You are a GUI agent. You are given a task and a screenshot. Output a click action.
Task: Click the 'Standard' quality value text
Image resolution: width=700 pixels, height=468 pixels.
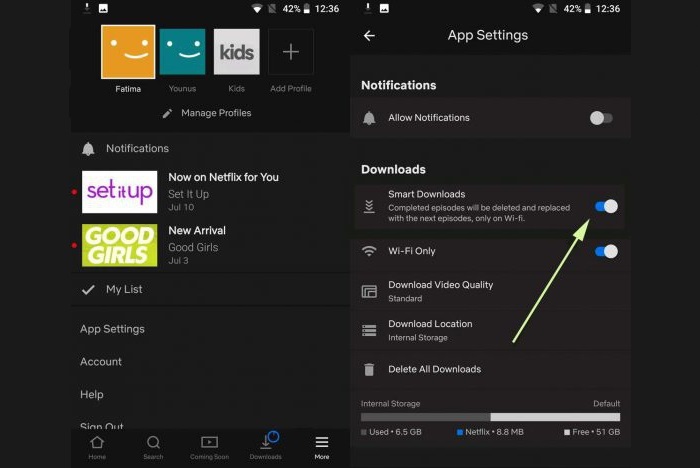coord(405,299)
